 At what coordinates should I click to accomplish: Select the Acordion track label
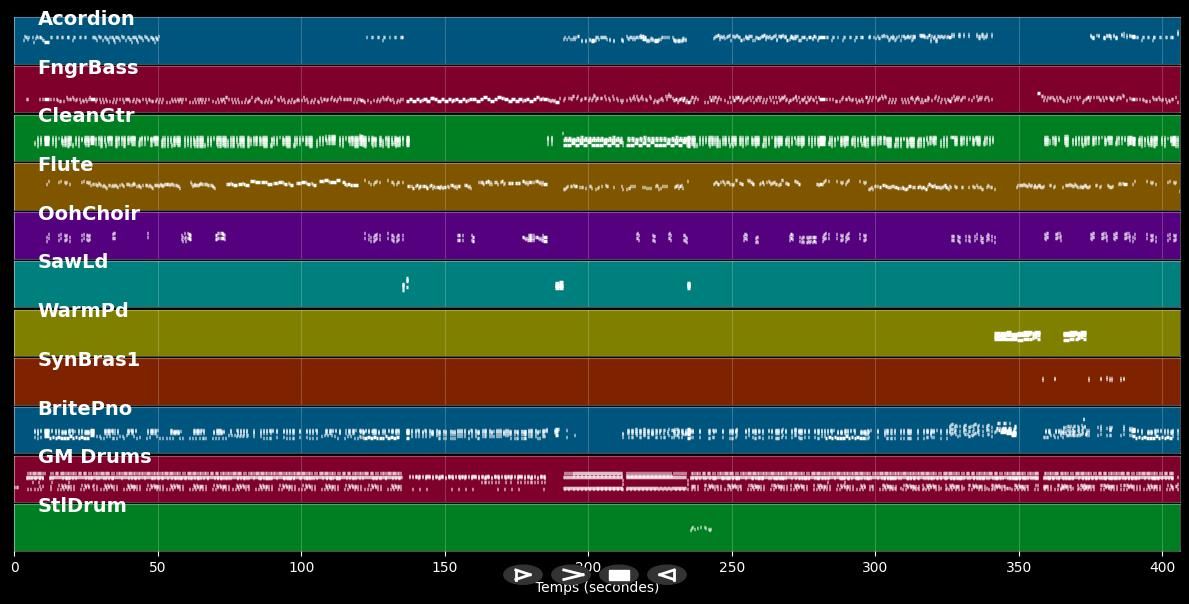pyautogui.click(x=86, y=19)
